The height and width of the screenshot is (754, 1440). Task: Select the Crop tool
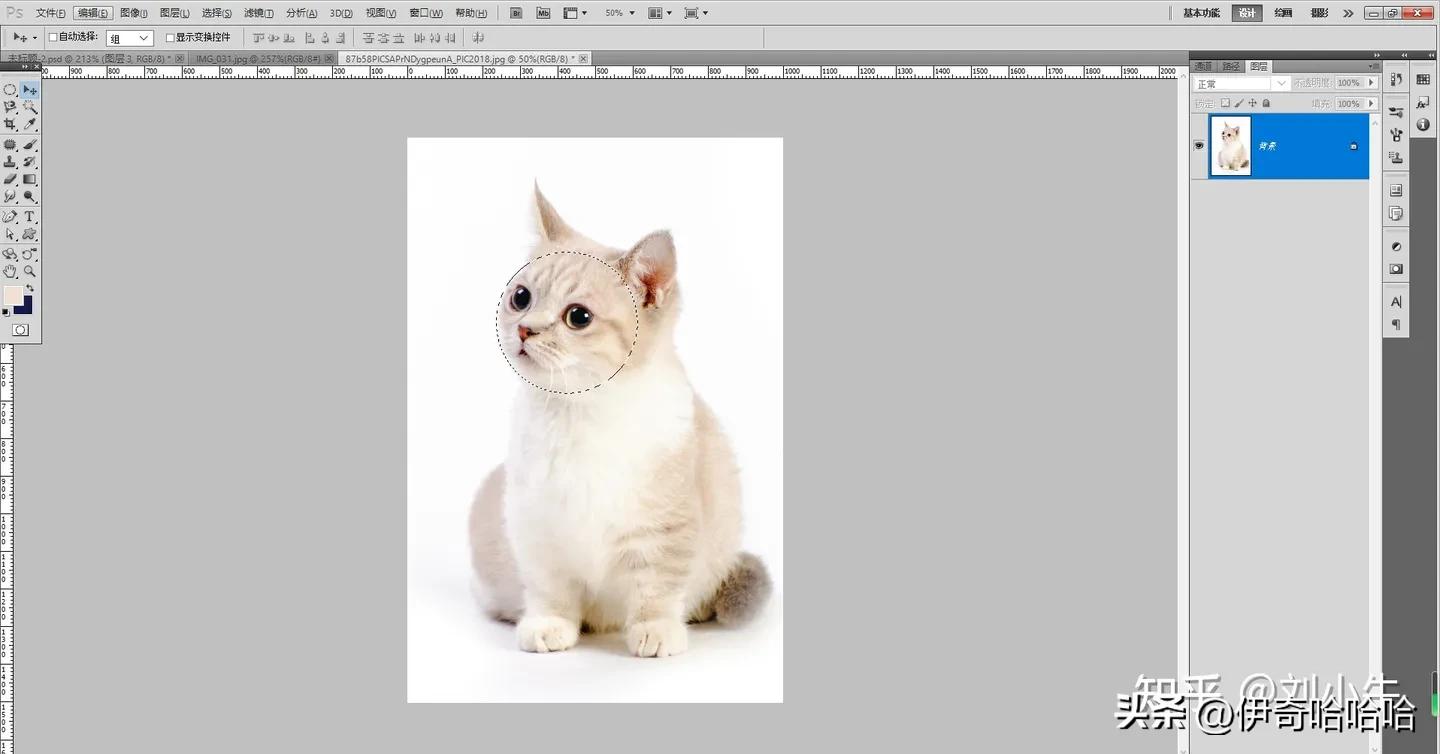click(10, 121)
